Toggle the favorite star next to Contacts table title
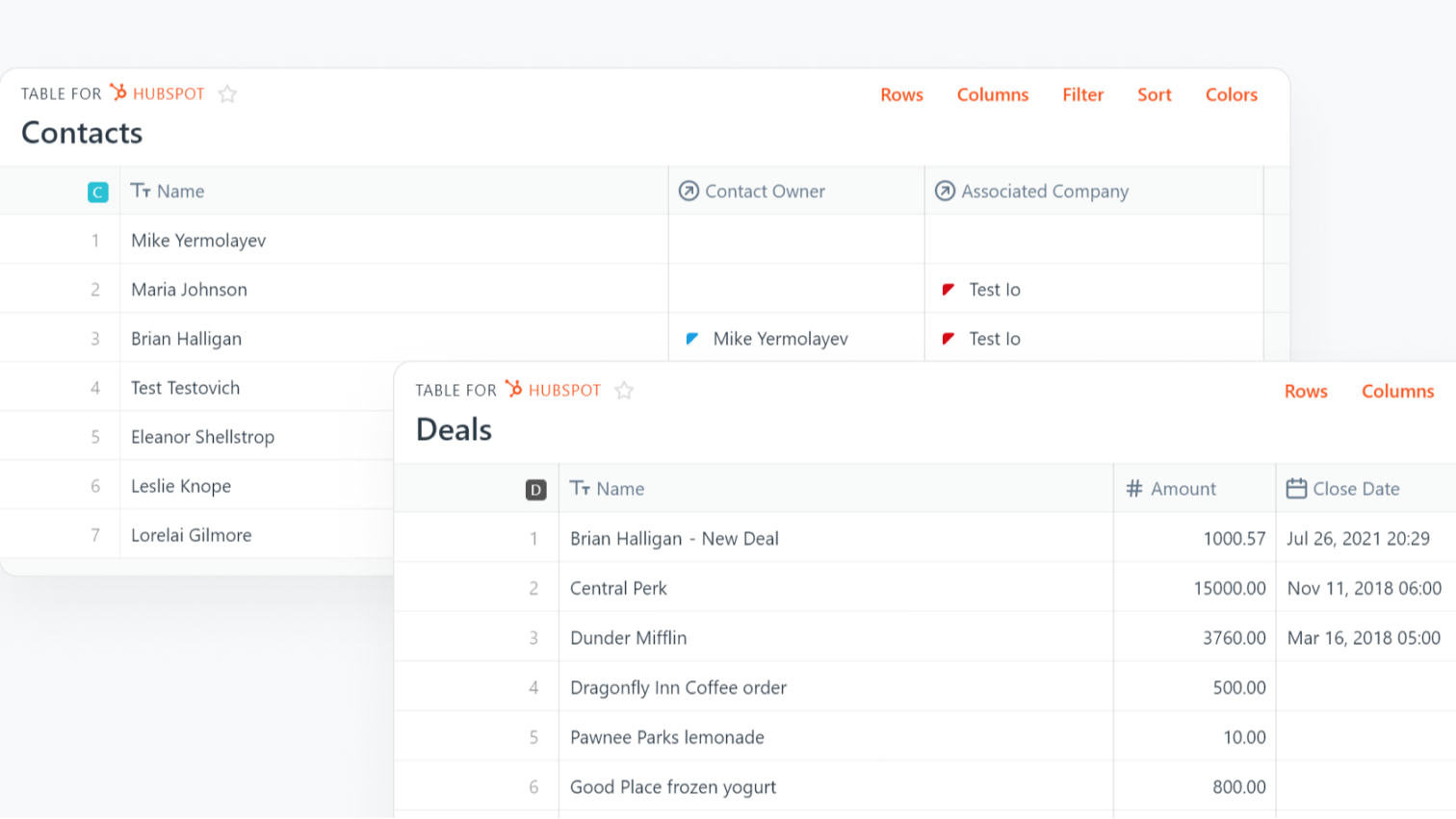1456x819 pixels. [227, 93]
